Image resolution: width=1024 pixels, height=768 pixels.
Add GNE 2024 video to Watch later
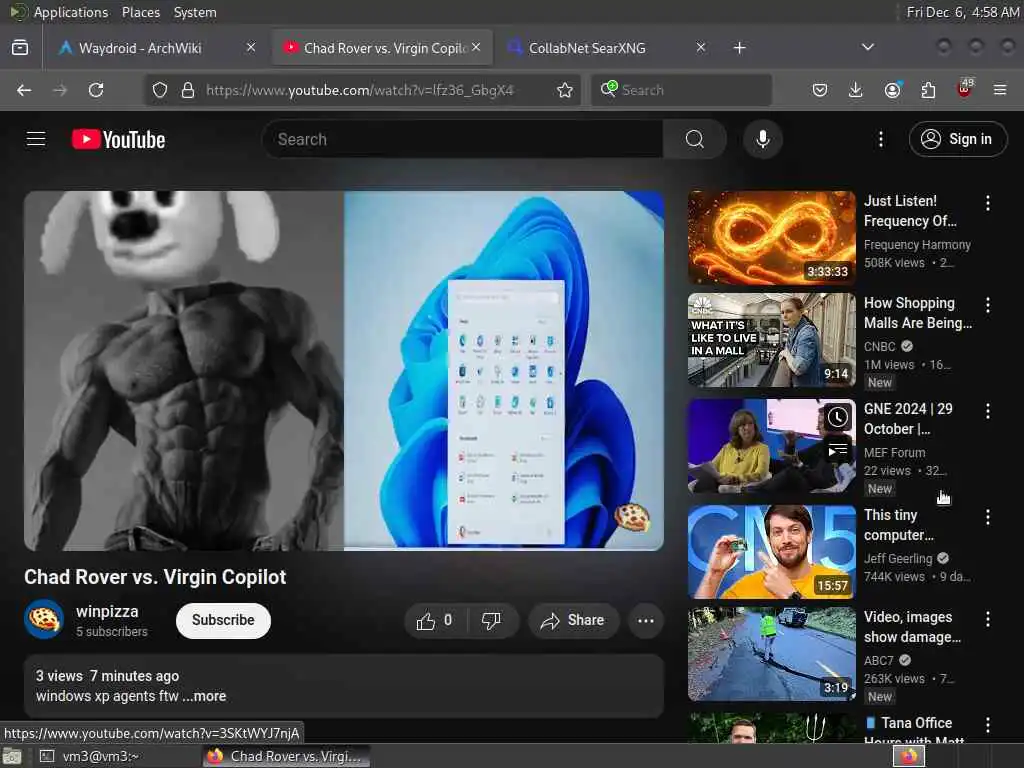(838, 417)
